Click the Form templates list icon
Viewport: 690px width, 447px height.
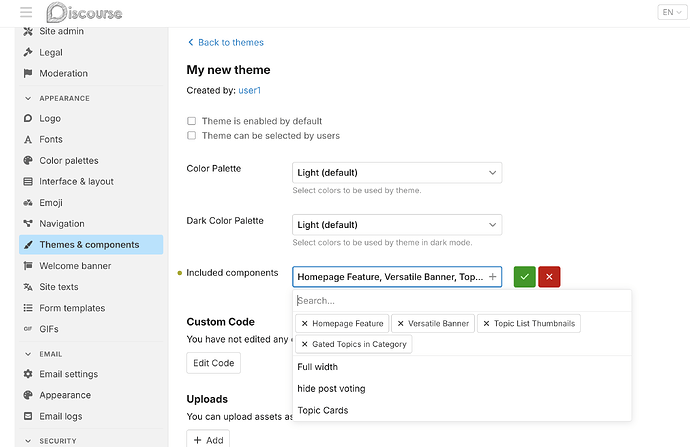tap(28, 308)
